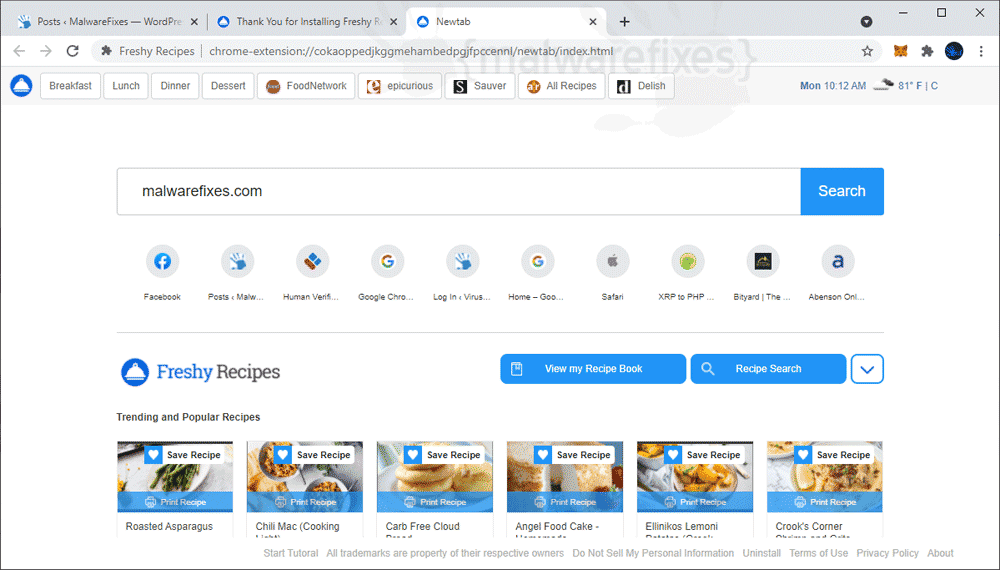Switch temperature to Celsius
Viewport: 1000px width, 570px height.
point(934,85)
